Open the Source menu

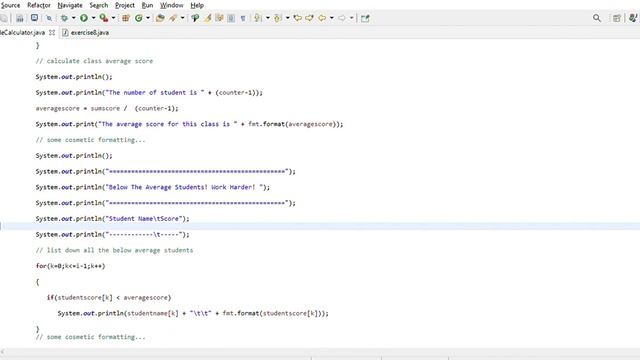[10, 5]
